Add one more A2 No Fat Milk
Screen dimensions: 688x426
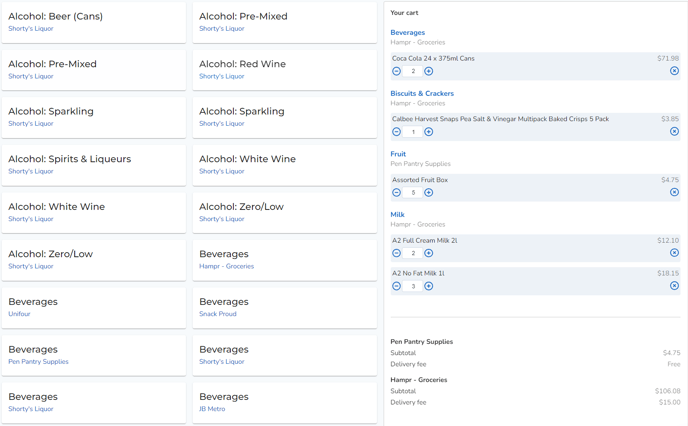pos(429,286)
